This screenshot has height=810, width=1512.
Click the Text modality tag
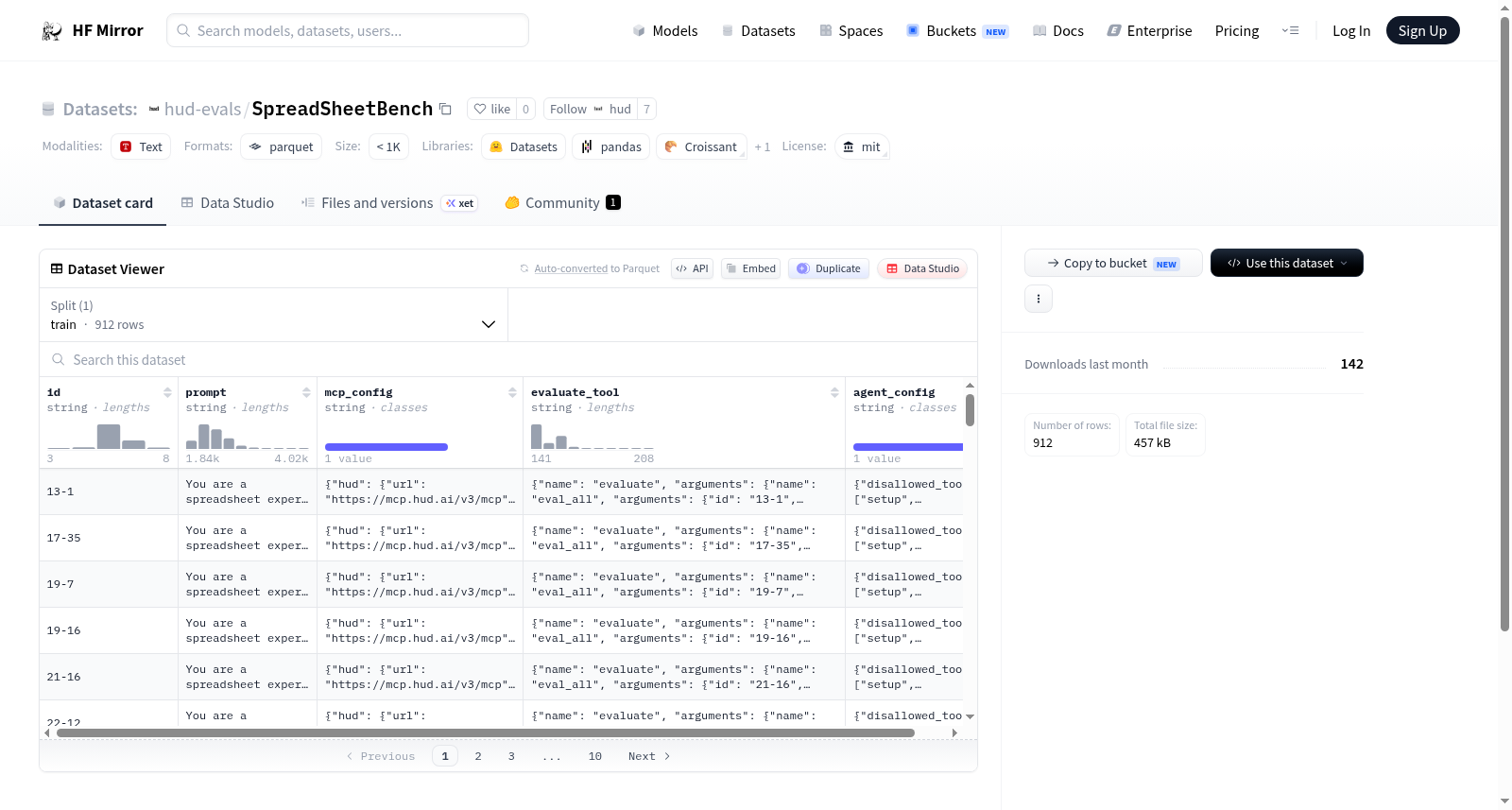point(141,146)
